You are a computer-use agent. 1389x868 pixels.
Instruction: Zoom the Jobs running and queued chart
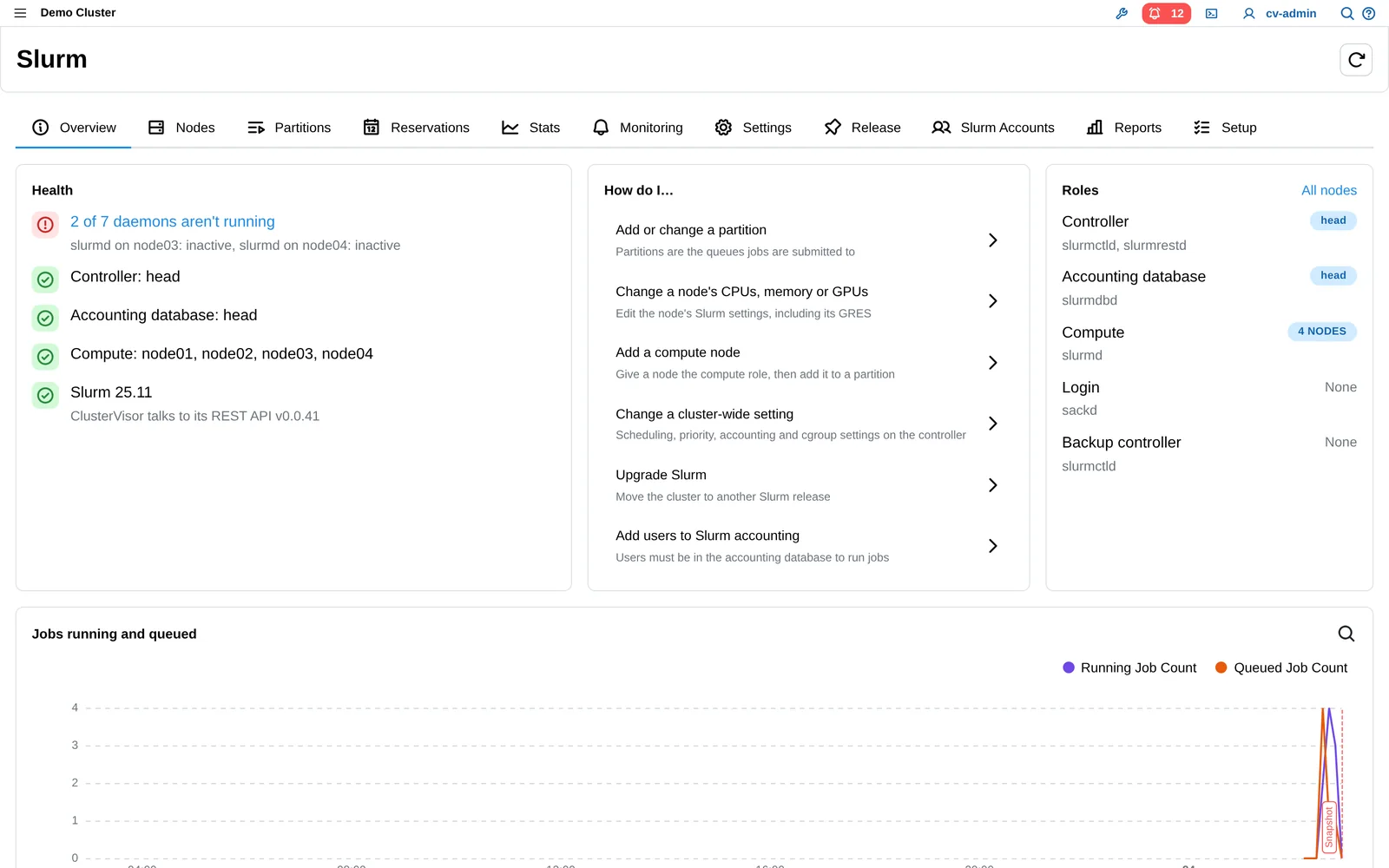coord(1346,634)
